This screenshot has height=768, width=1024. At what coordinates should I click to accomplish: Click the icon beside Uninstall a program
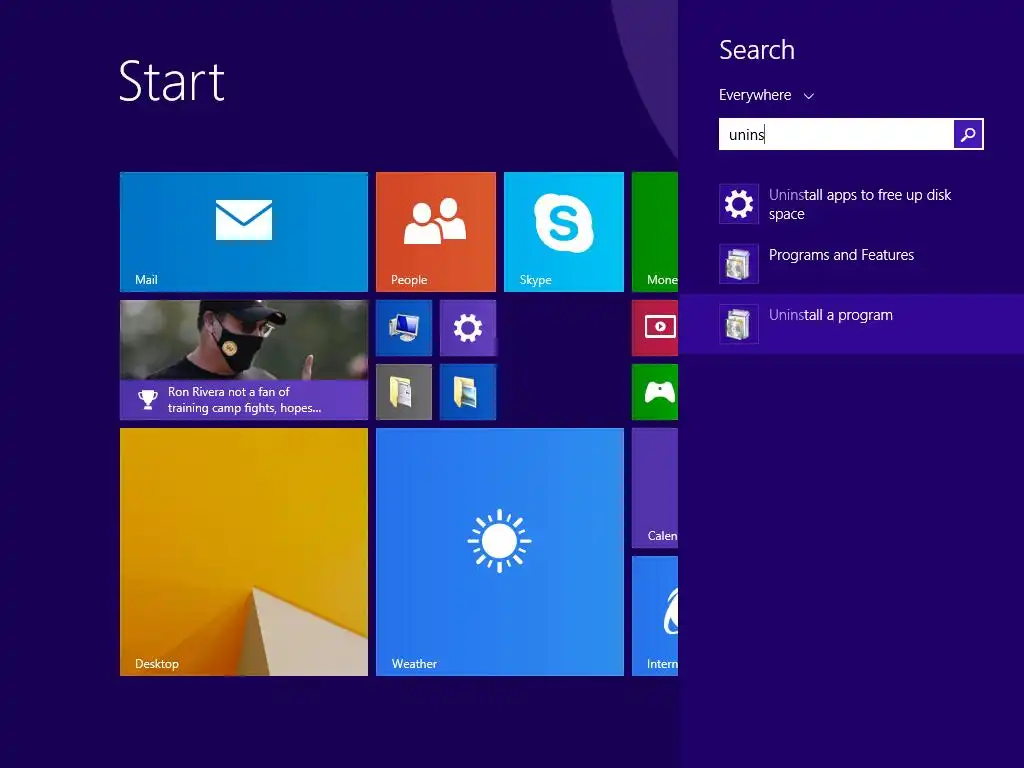coord(739,324)
